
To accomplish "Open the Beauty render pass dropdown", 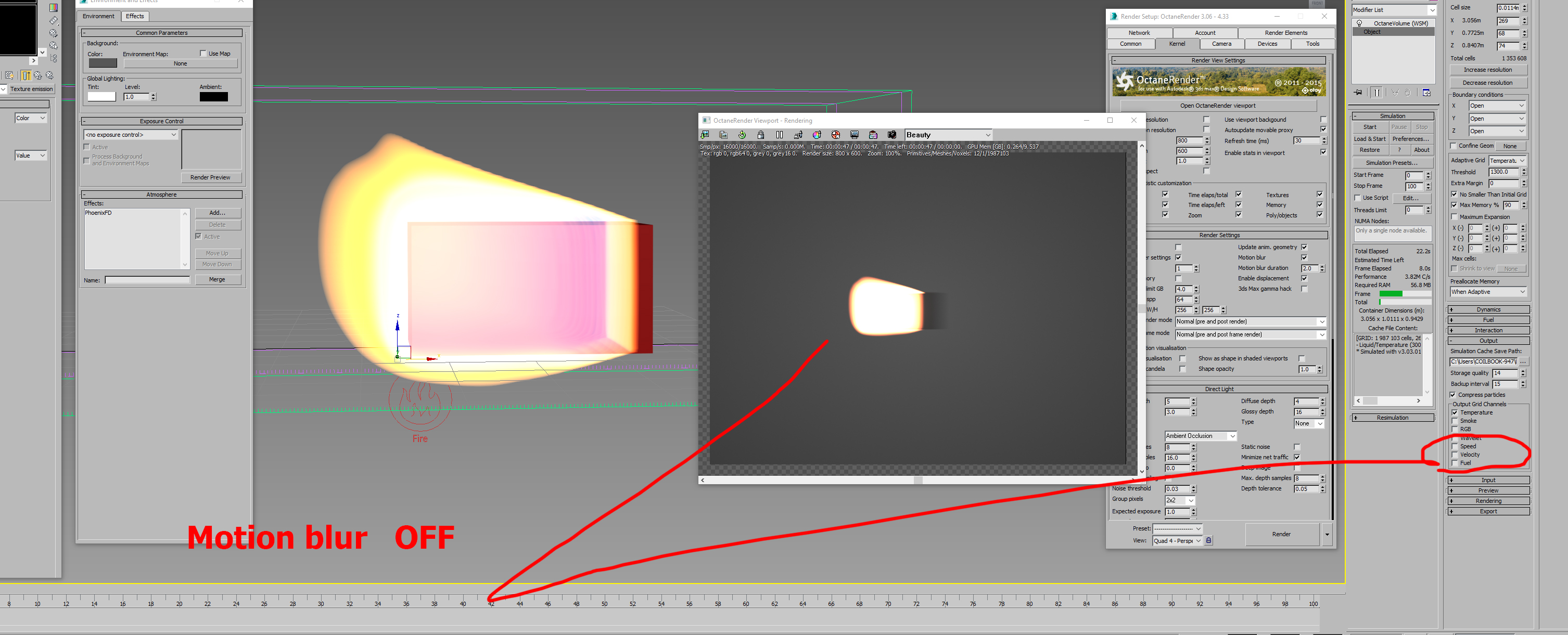I will pos(949,135).
